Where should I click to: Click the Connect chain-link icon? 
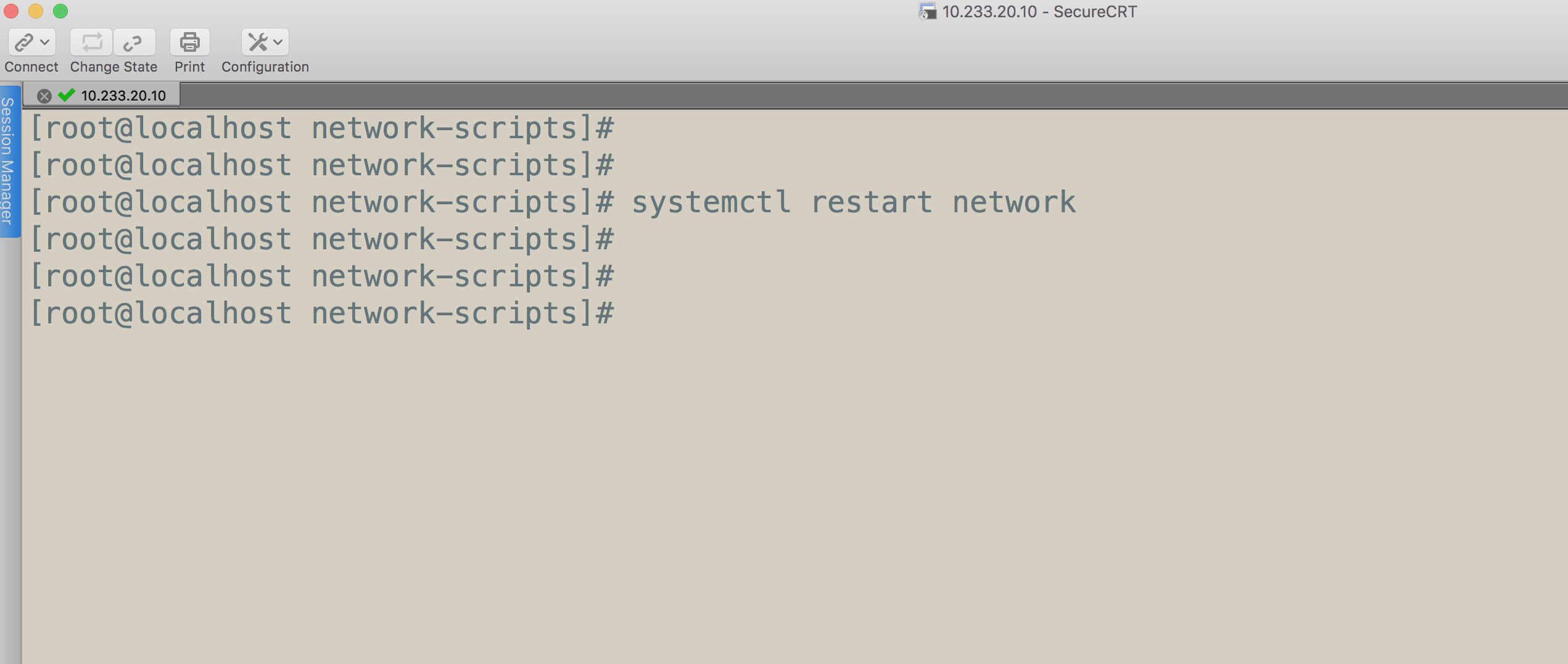24,43
